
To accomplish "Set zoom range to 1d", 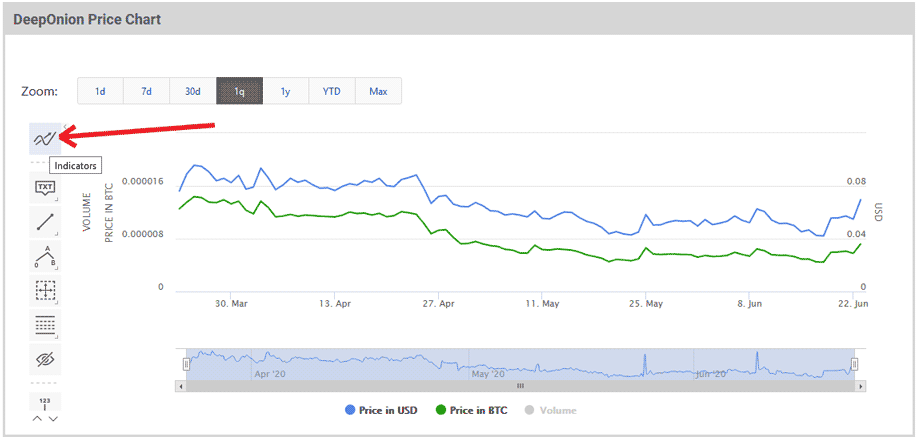I will click(x=100, y=91).
